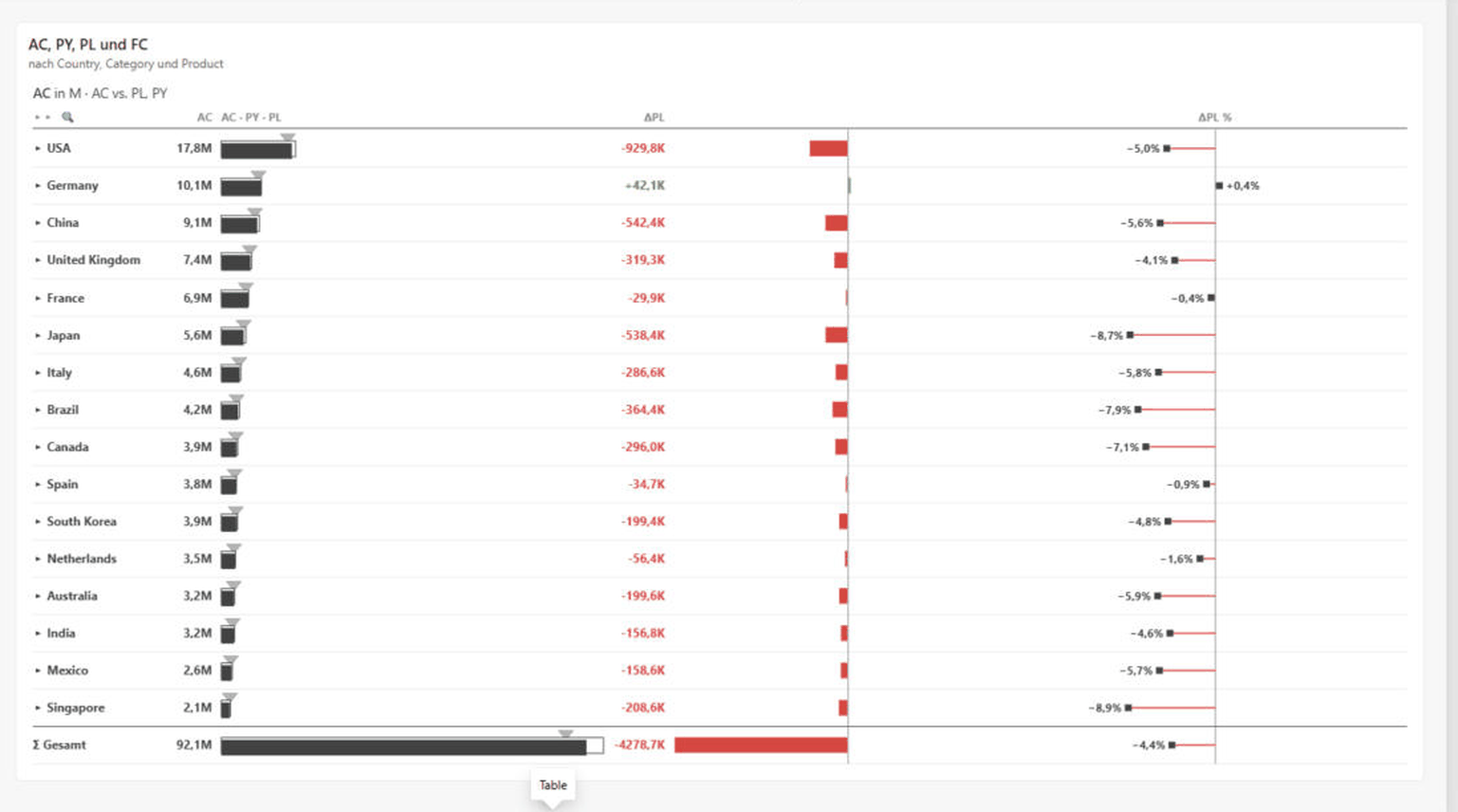Sort by the ΔPL column header
This screenshot has height=812, width=1458.
tap(655, 118)
